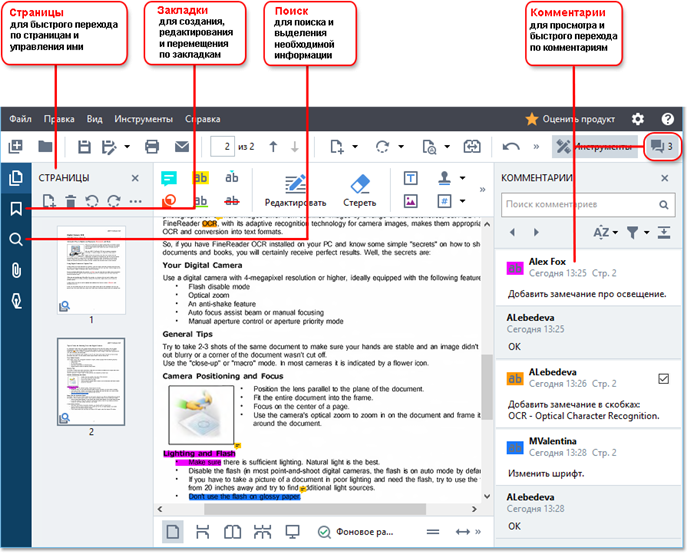This screenshot has height=557, width=690.
Task: Switch to continuous scrolling view mode
Action: [x=202, y=532]
